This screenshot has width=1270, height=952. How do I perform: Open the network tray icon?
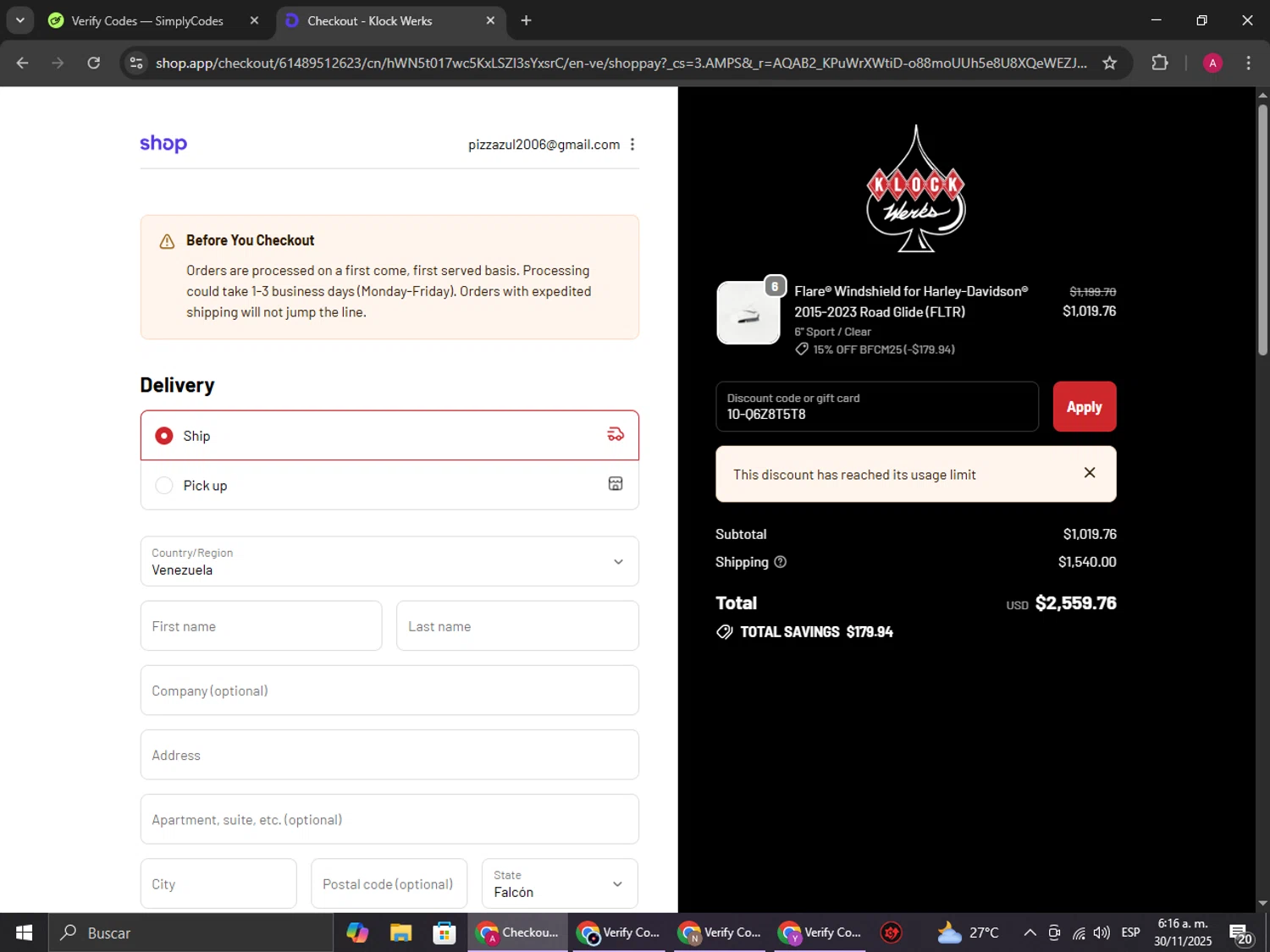click(1079, 933)
